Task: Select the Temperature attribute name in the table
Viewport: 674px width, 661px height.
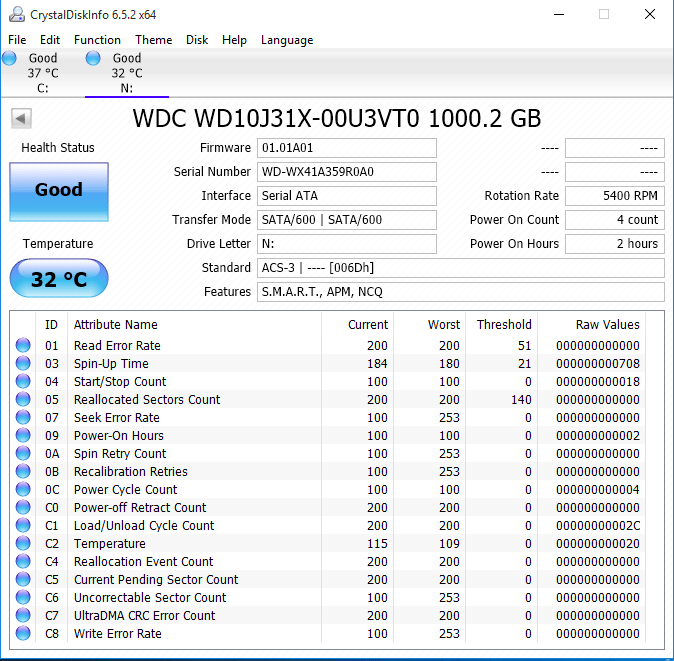Action: coord(110,544)
